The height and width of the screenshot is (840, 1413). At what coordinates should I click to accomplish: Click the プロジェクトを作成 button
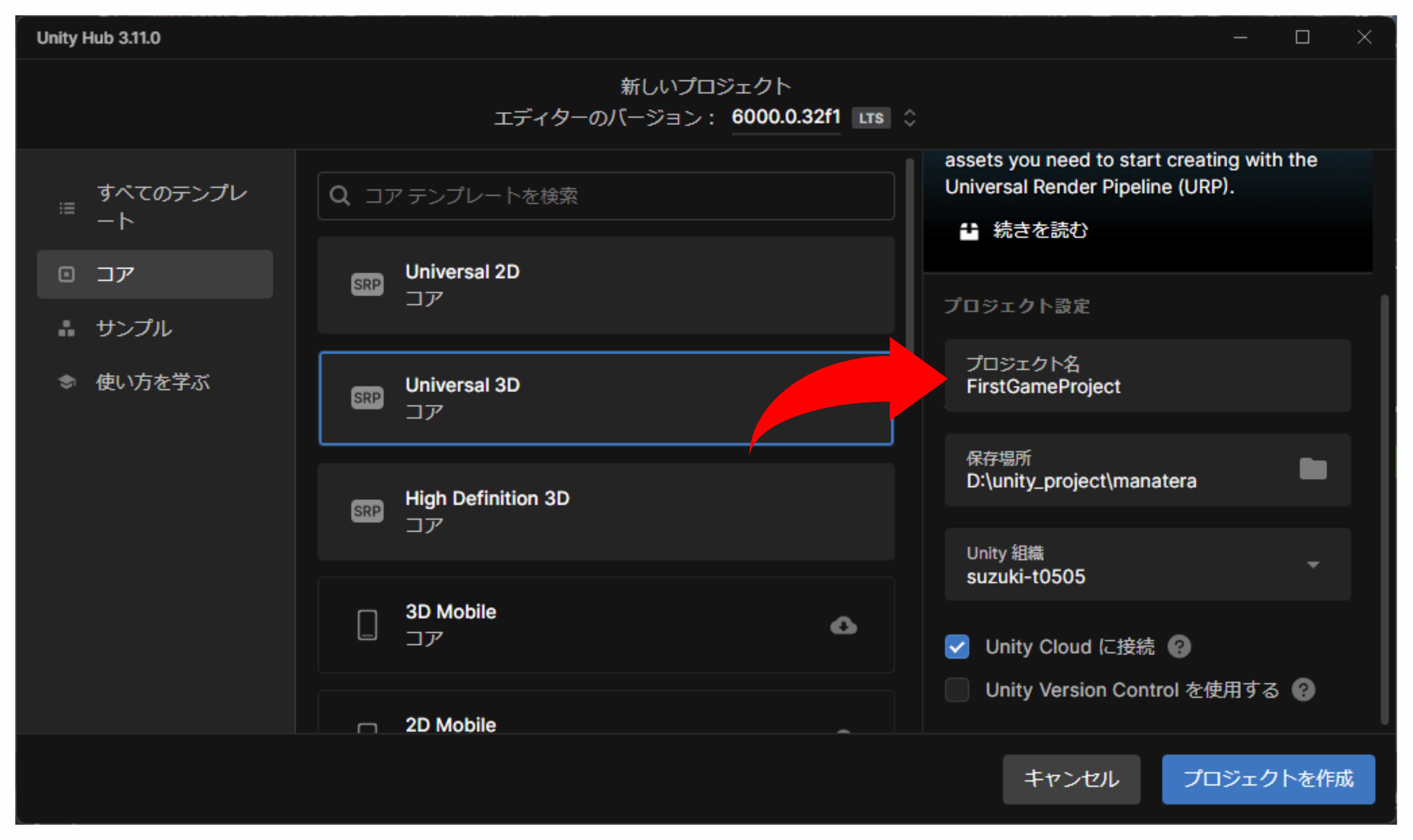pyautogui.click(x=1267, y=779)
